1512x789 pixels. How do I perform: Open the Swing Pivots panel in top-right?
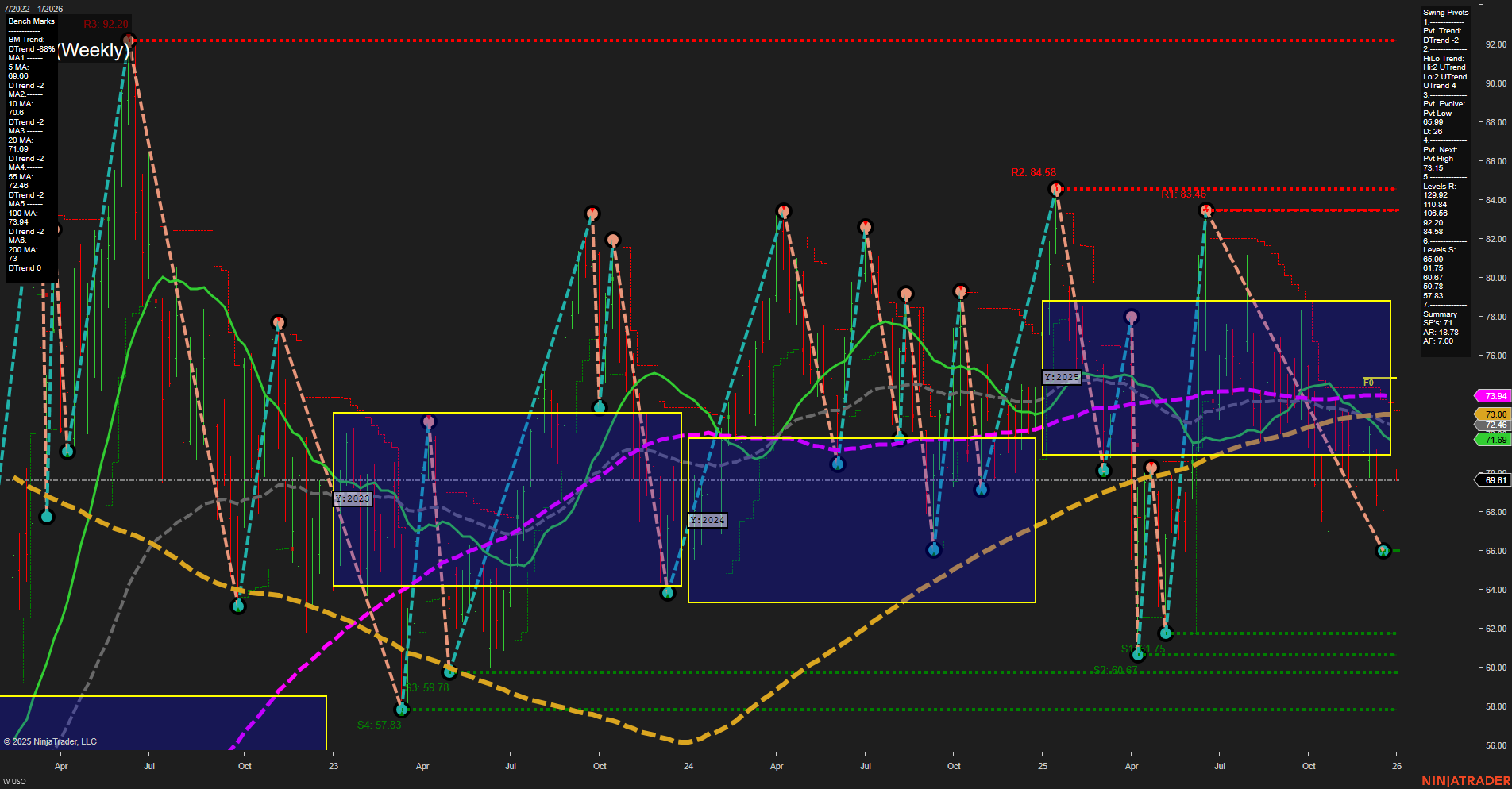pos(1445,13)
